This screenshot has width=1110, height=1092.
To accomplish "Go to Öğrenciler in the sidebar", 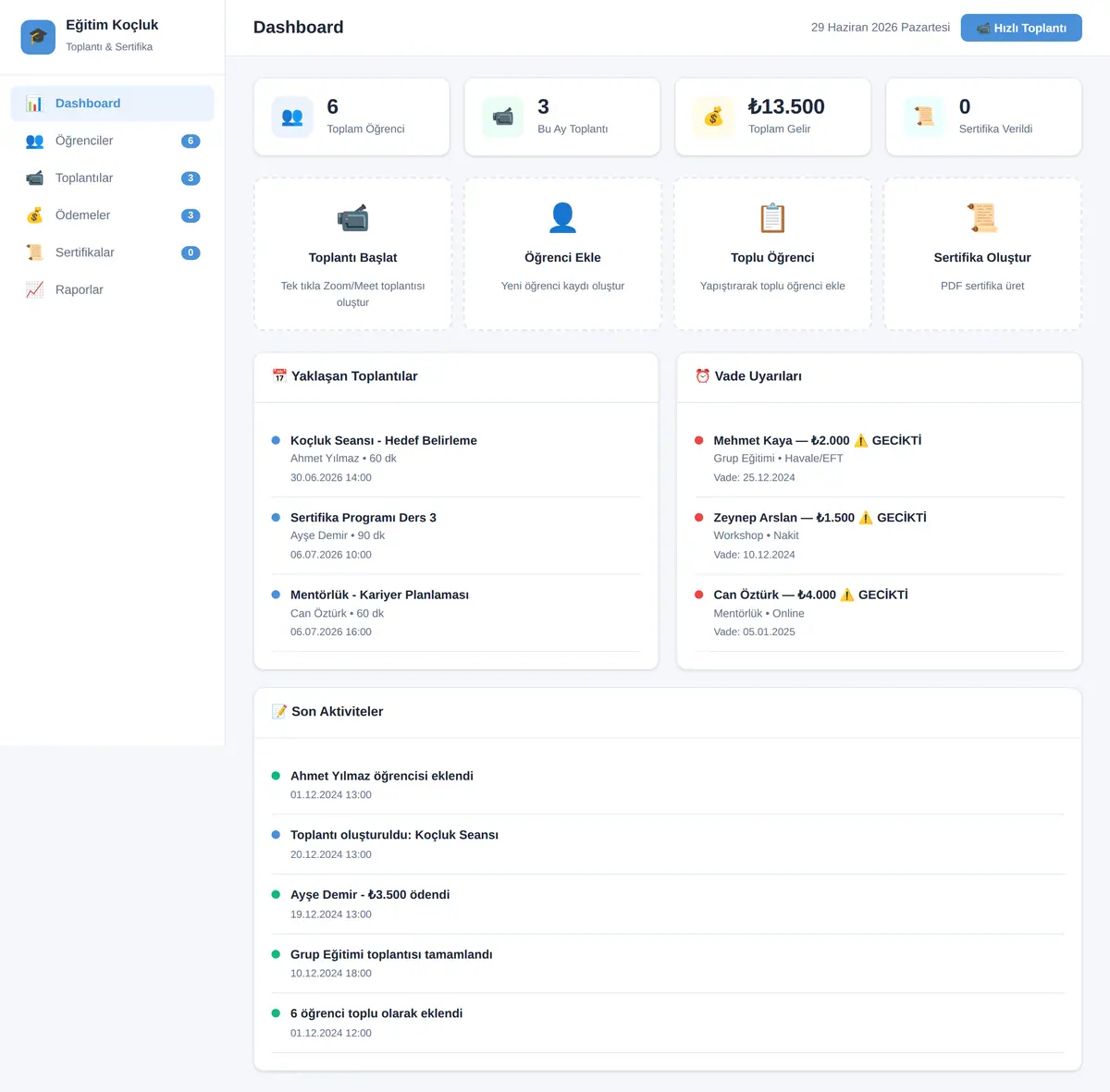I will coord(112,141).
